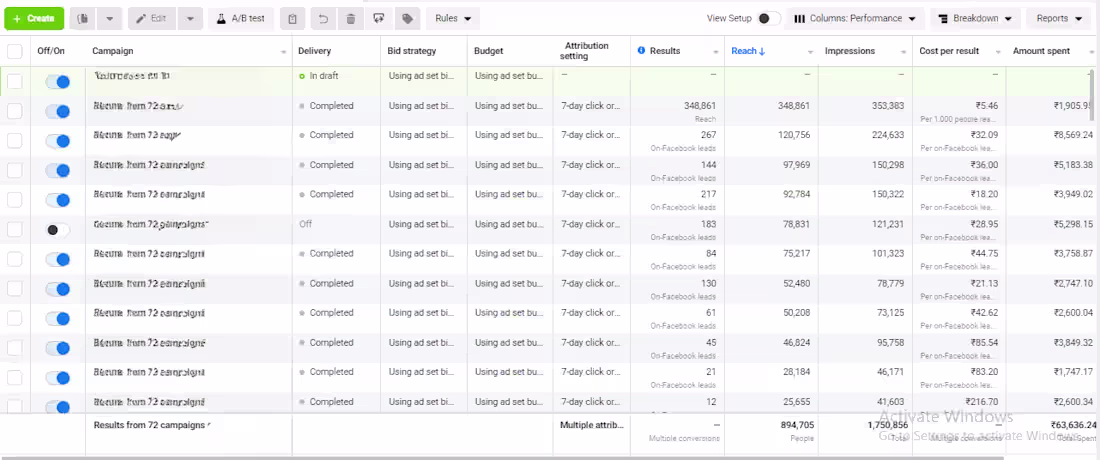Open the Results column dropdown arrow
The image size is (1100, 460).
tap(716, 52)
